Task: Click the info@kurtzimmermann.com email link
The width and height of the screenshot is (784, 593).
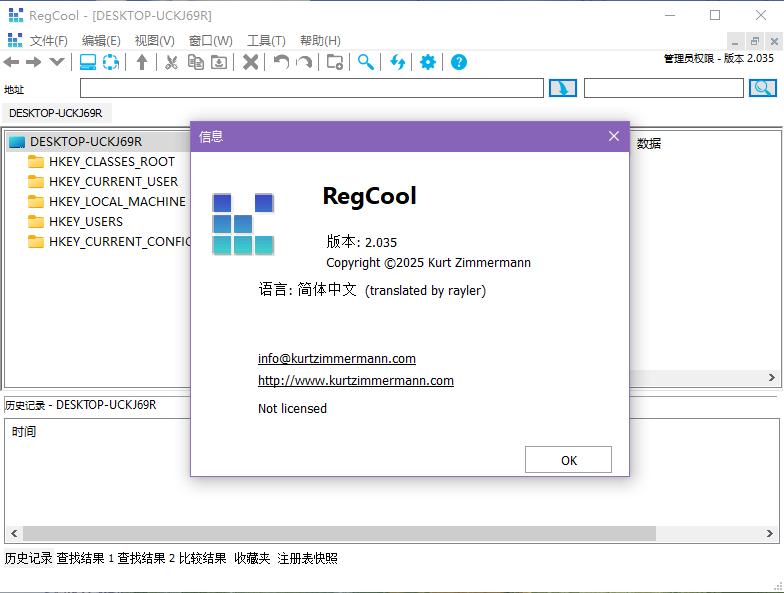Action: pyautogui.click(x=337, y=359)
